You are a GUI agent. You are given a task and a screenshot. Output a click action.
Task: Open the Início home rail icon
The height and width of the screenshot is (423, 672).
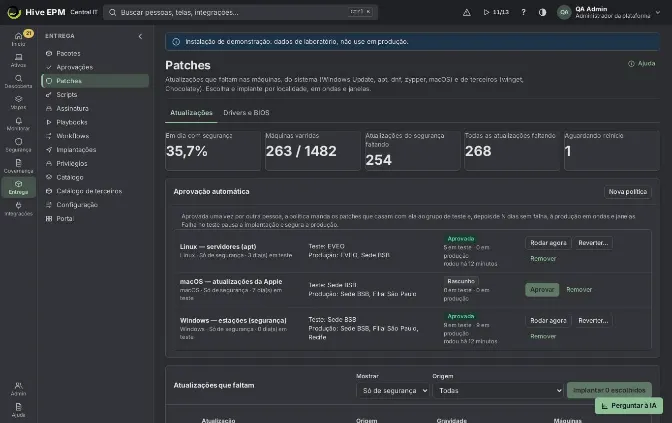18,39
